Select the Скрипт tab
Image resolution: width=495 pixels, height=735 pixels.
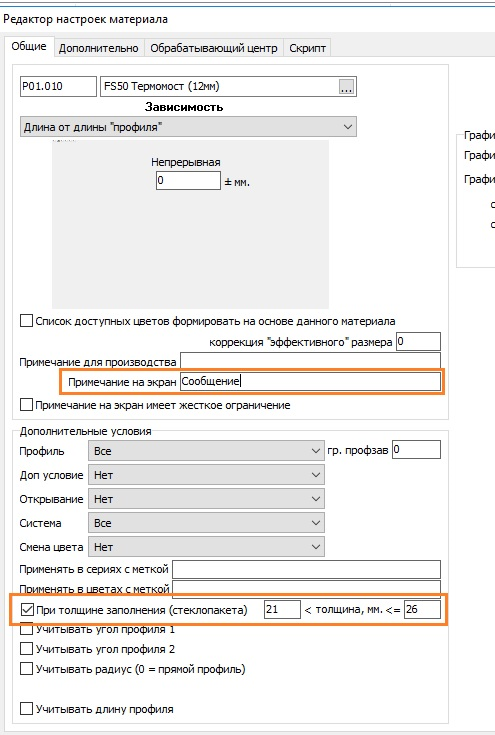coord(308,48)
